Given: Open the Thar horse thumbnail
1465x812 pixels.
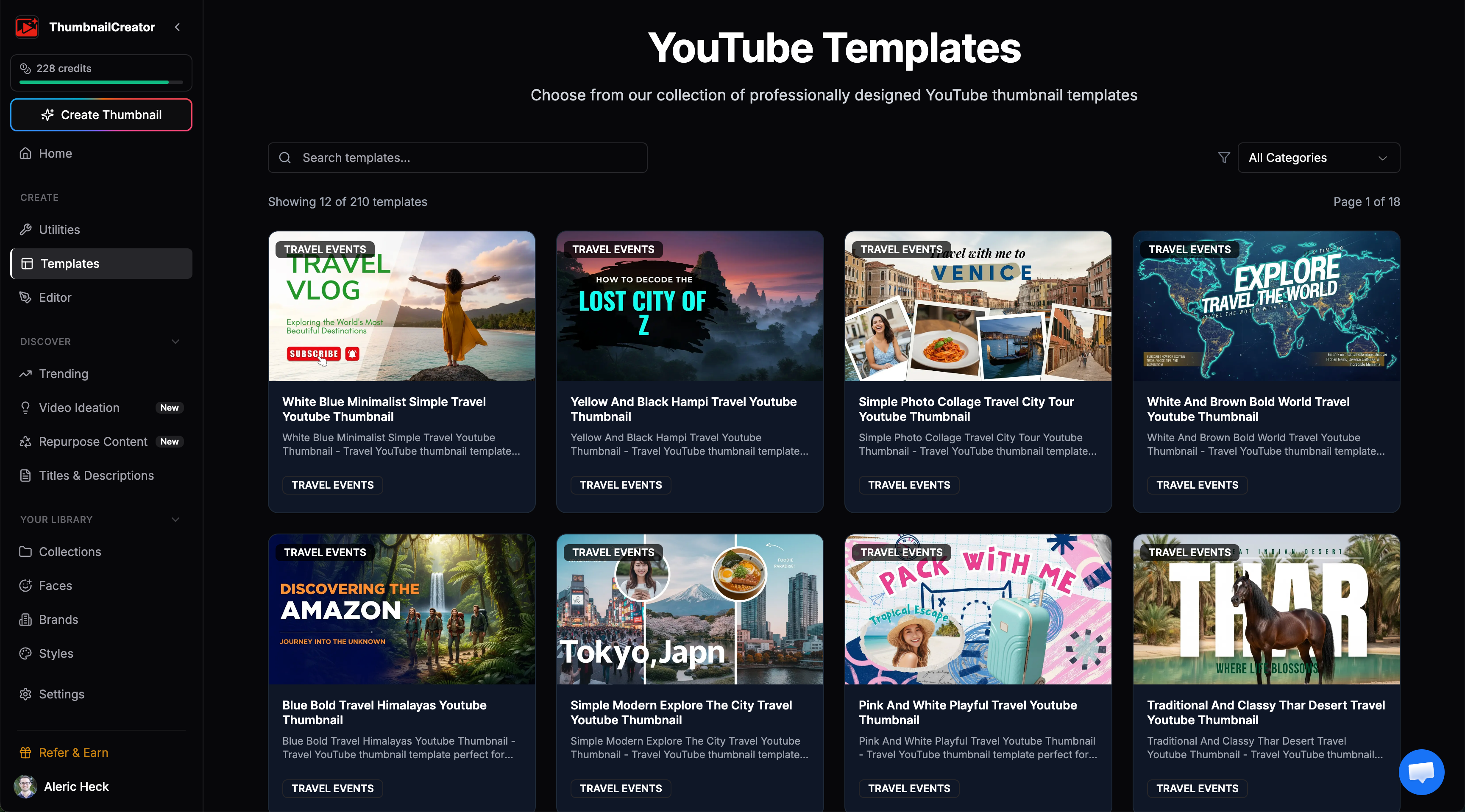Looking at the screenshot, I should pyautogui.click(x=1267, y=609).
